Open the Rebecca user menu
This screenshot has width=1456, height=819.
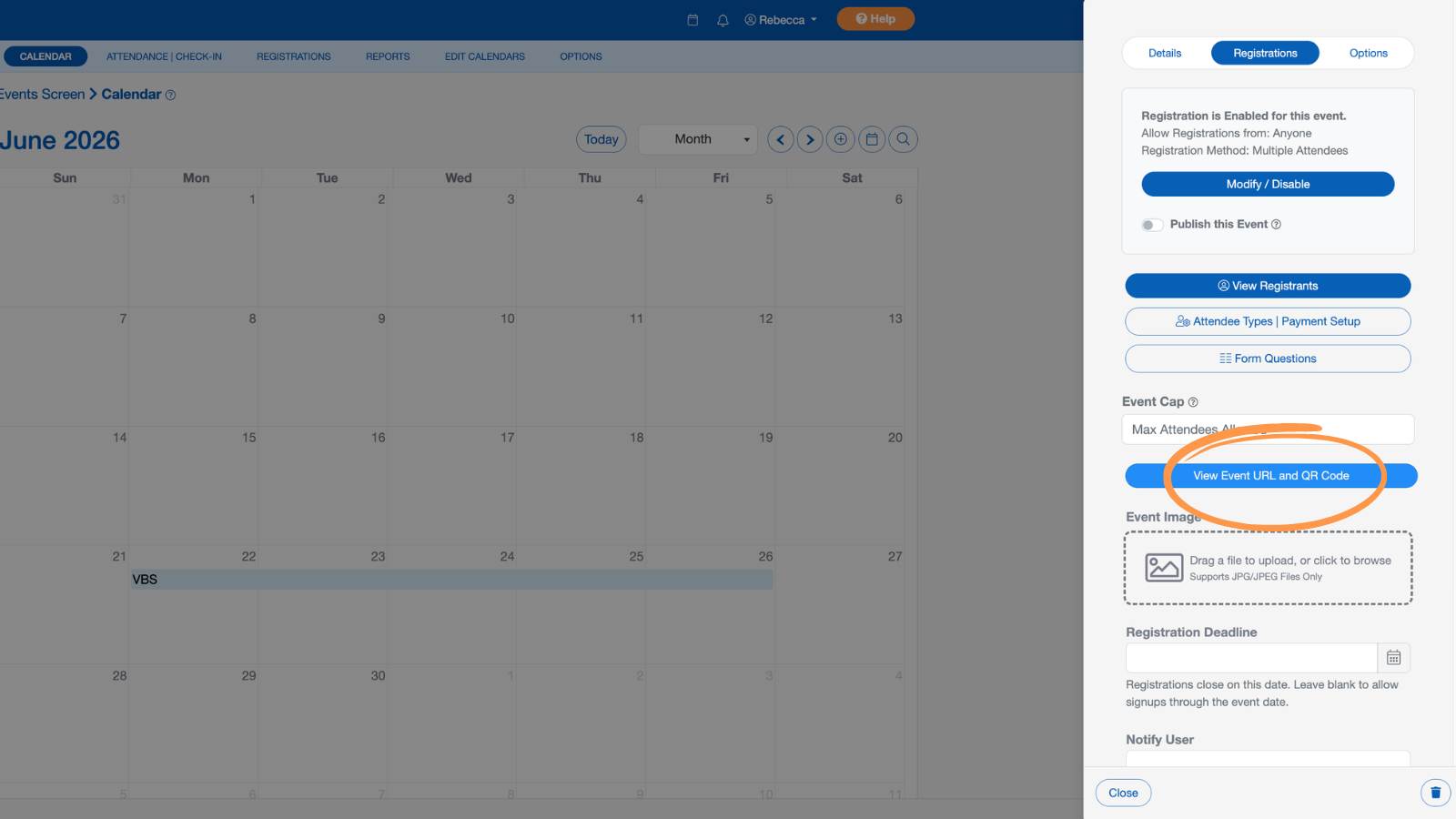pos(781,20)
